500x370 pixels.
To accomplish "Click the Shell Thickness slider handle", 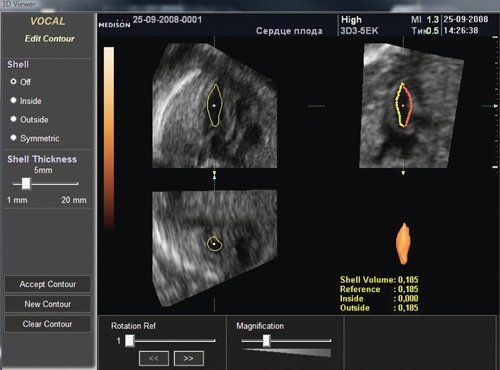I will click(x=26, y=184).
